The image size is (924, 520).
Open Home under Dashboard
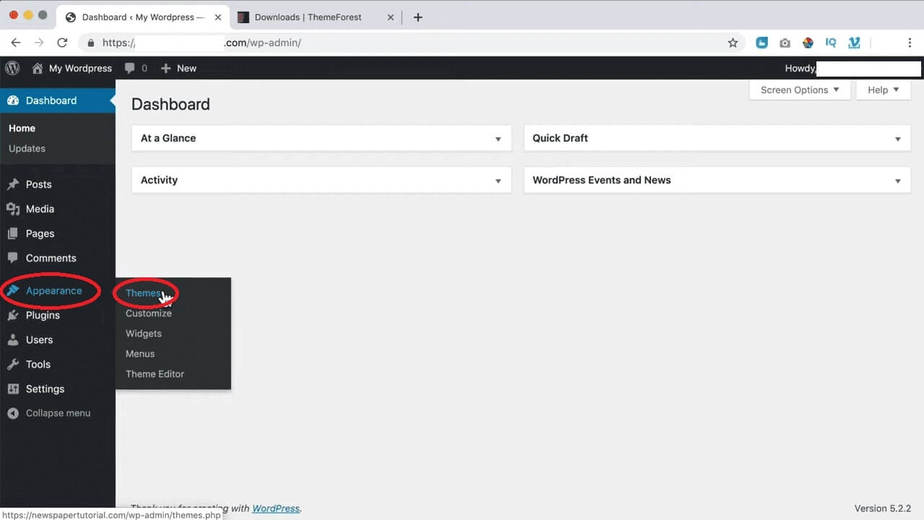point(22,128)
